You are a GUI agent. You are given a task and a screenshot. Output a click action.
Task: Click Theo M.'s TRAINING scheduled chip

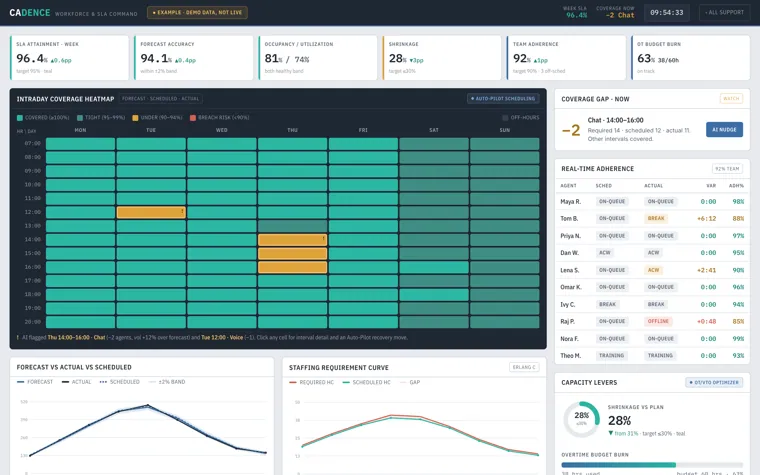pyautogui.click(x=611, y=356)
